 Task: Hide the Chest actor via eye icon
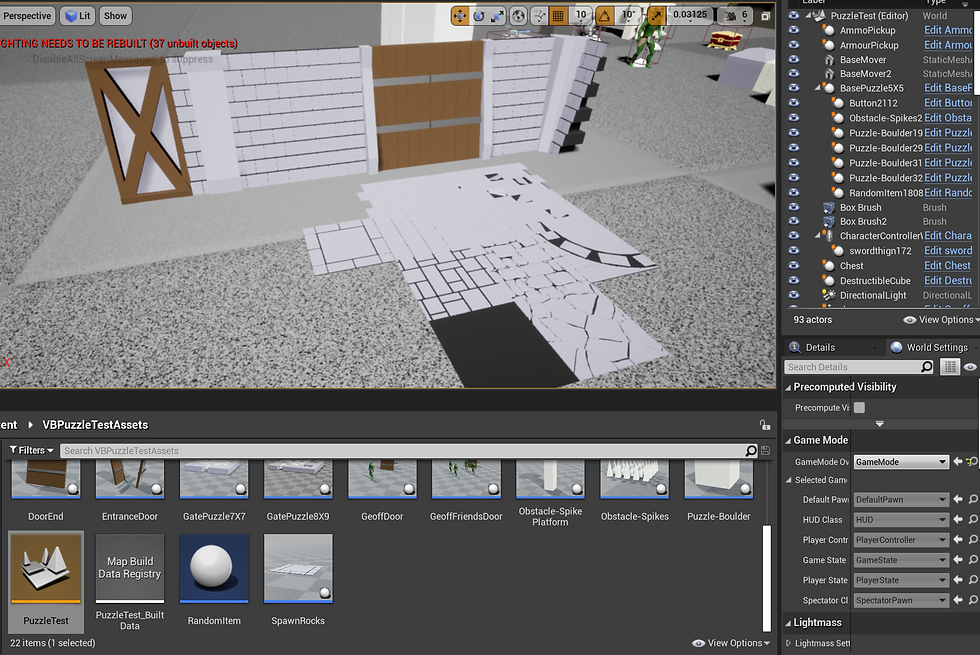(x=794, y=266)
